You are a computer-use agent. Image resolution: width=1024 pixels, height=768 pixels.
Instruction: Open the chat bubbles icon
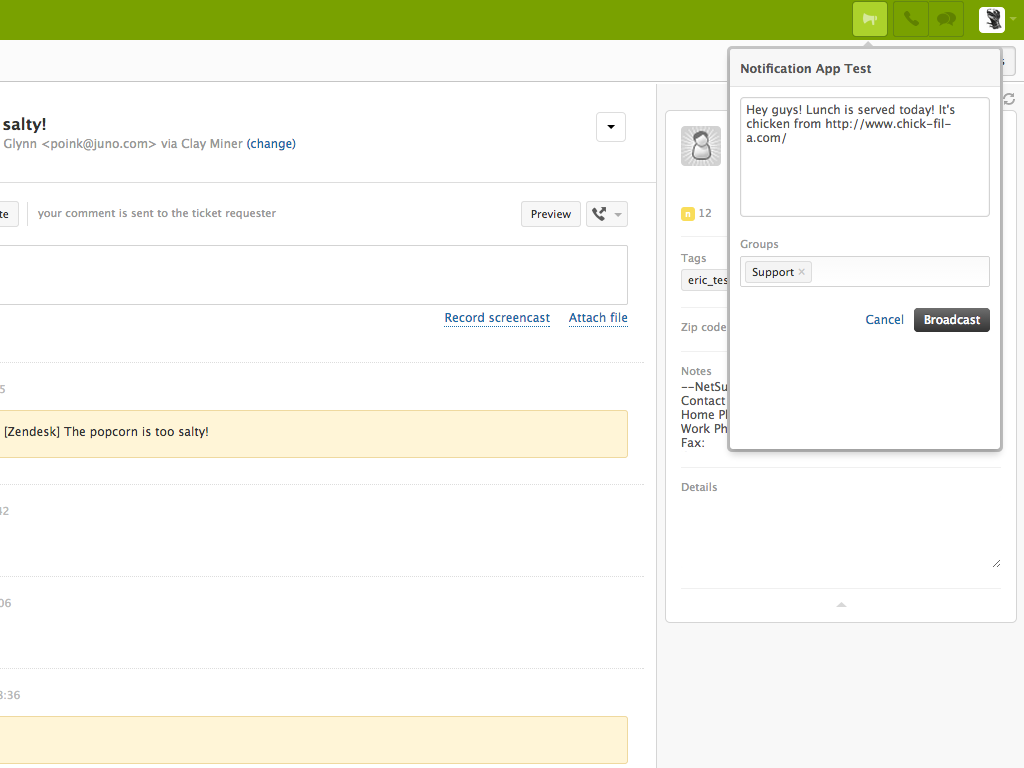pos(945,19)
